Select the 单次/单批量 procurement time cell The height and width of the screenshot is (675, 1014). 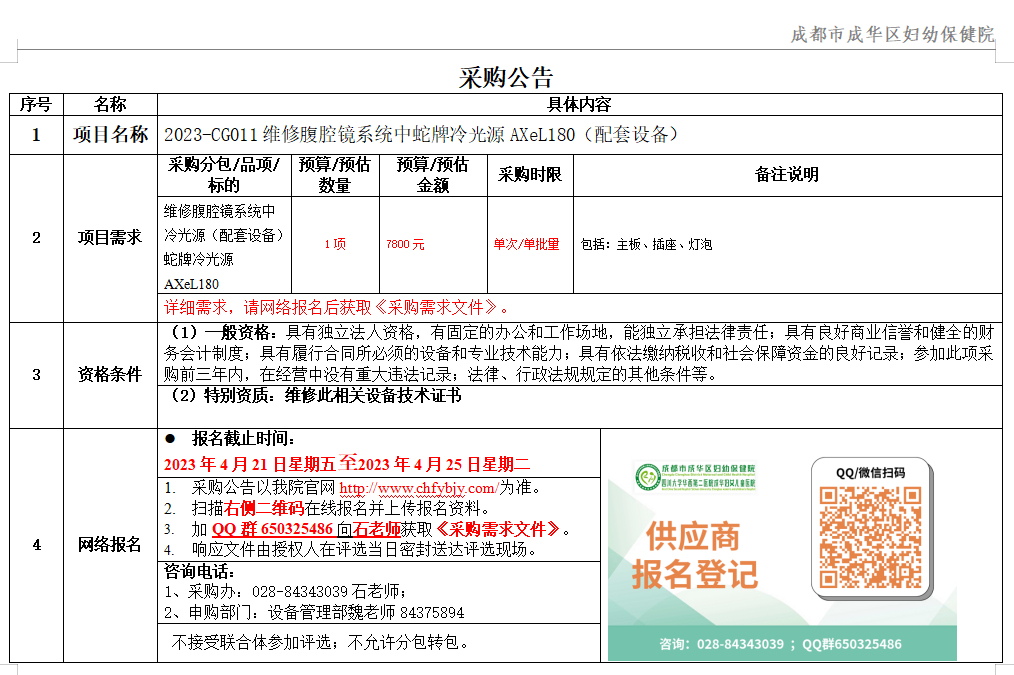pos(528,241)
